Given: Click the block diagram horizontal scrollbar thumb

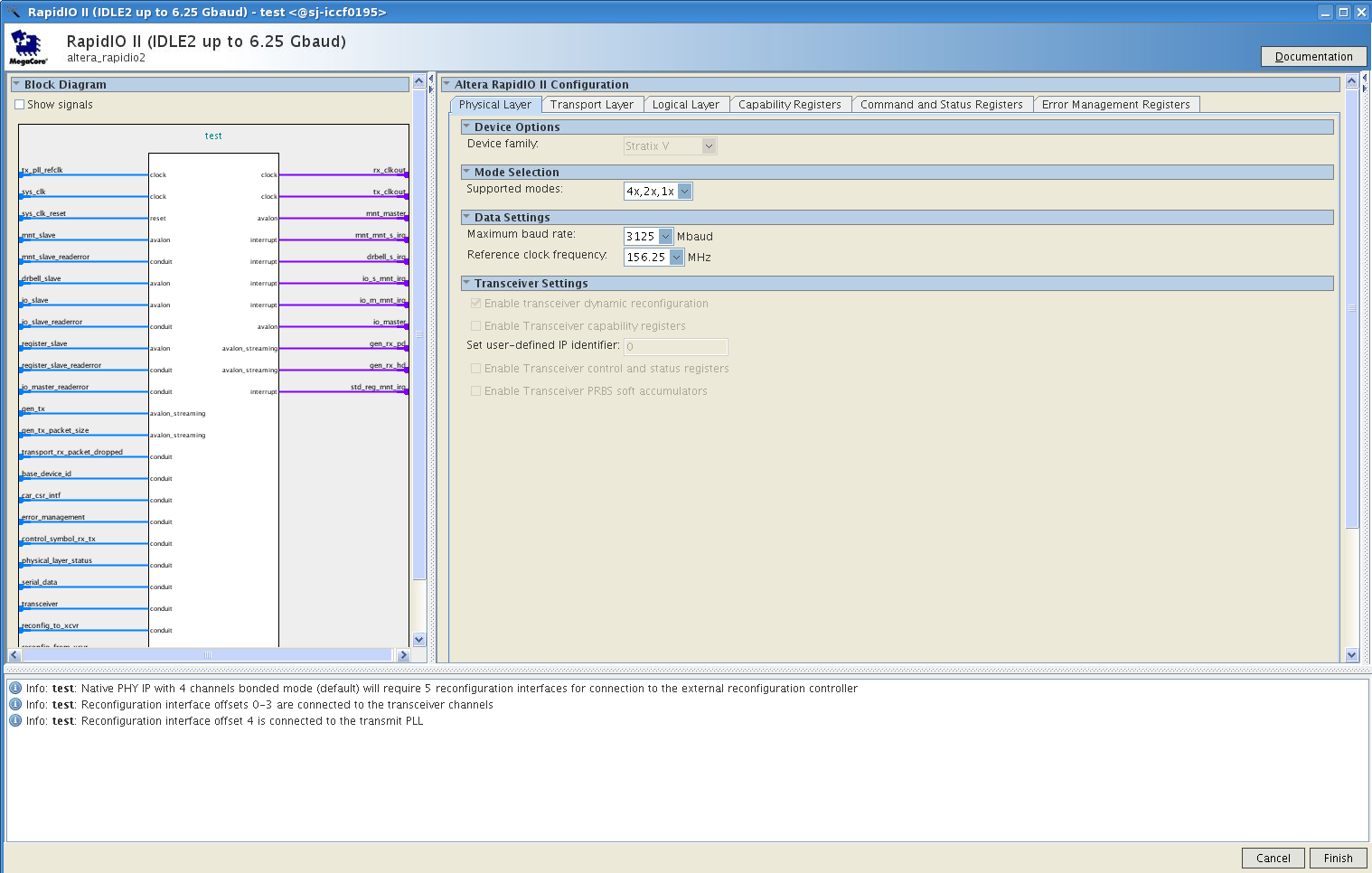Looking at the screenshot, I should tap(207, 655).
